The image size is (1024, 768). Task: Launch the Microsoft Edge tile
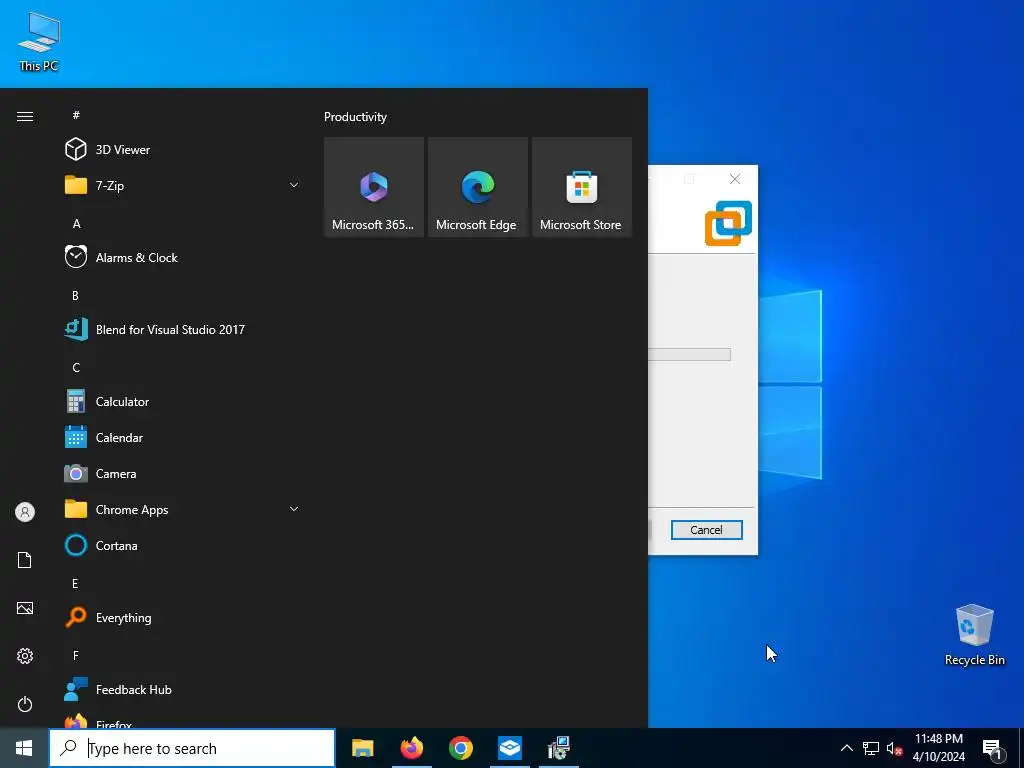coord(477,187)
